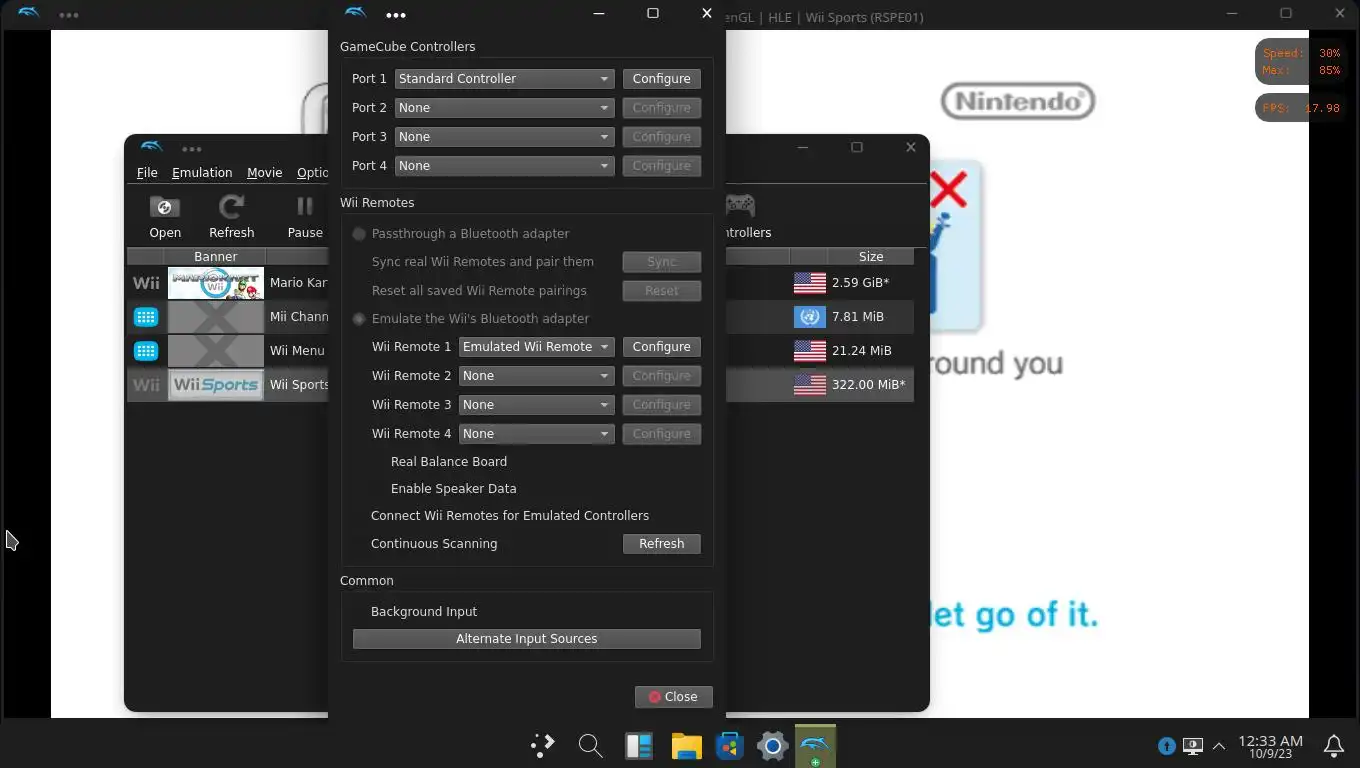Open the three-dot menu in controller dialog title bar

click(x=396, y=15)
